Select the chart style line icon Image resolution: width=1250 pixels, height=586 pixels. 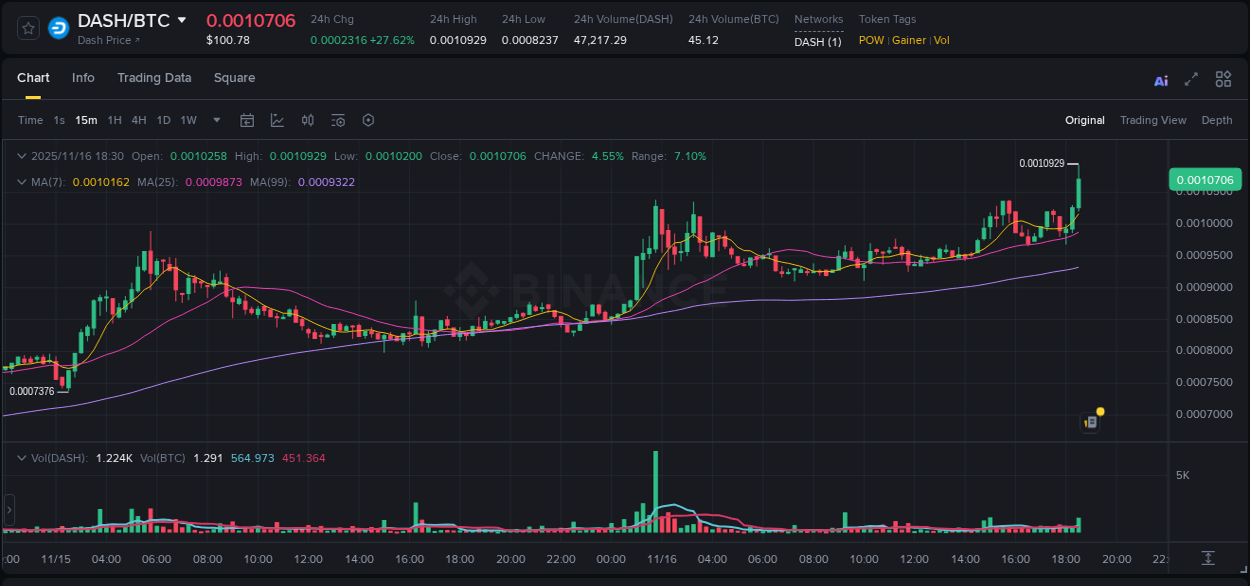(277, 120)
